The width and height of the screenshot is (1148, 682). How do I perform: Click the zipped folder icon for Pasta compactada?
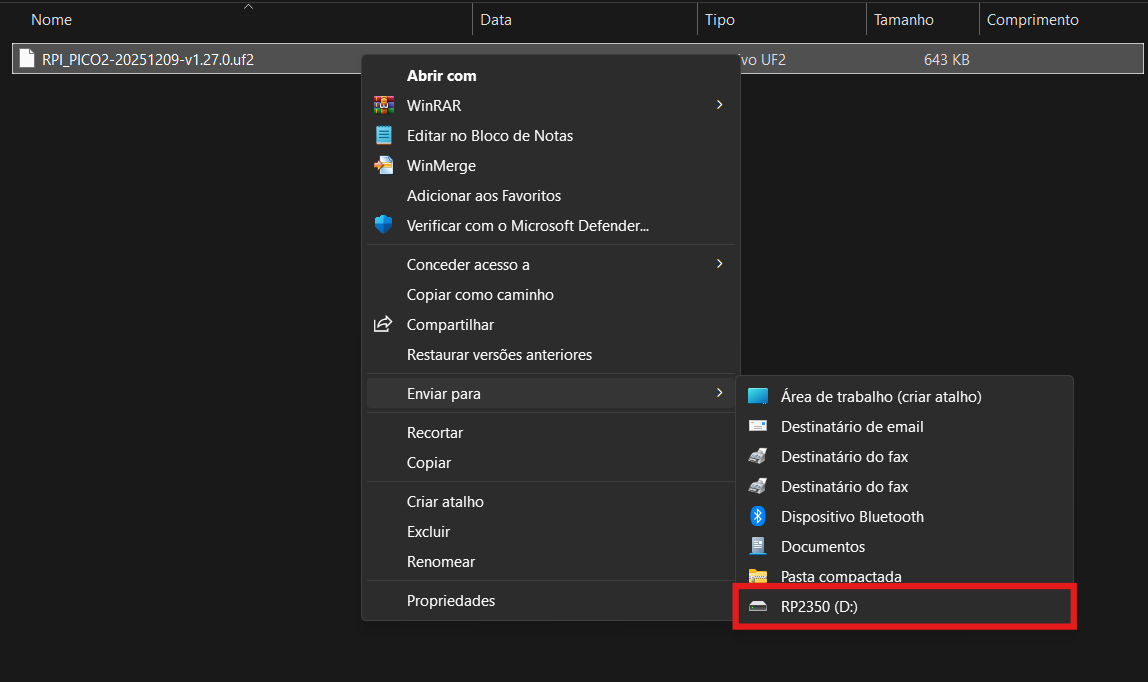click(758, 576)
